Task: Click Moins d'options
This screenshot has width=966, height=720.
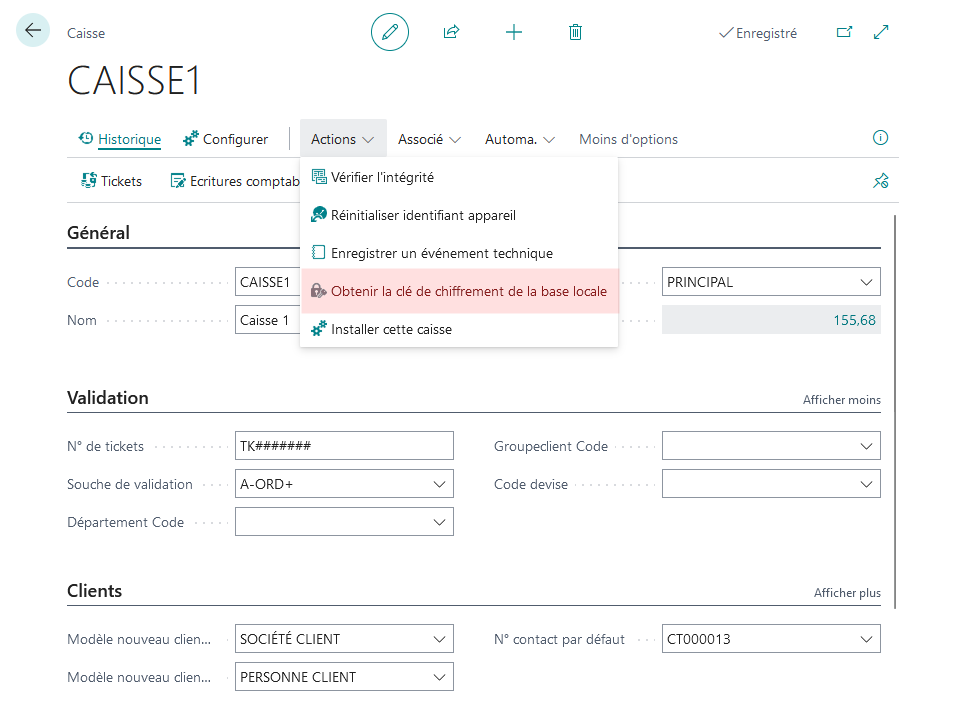Action: (x=628, y=139)
